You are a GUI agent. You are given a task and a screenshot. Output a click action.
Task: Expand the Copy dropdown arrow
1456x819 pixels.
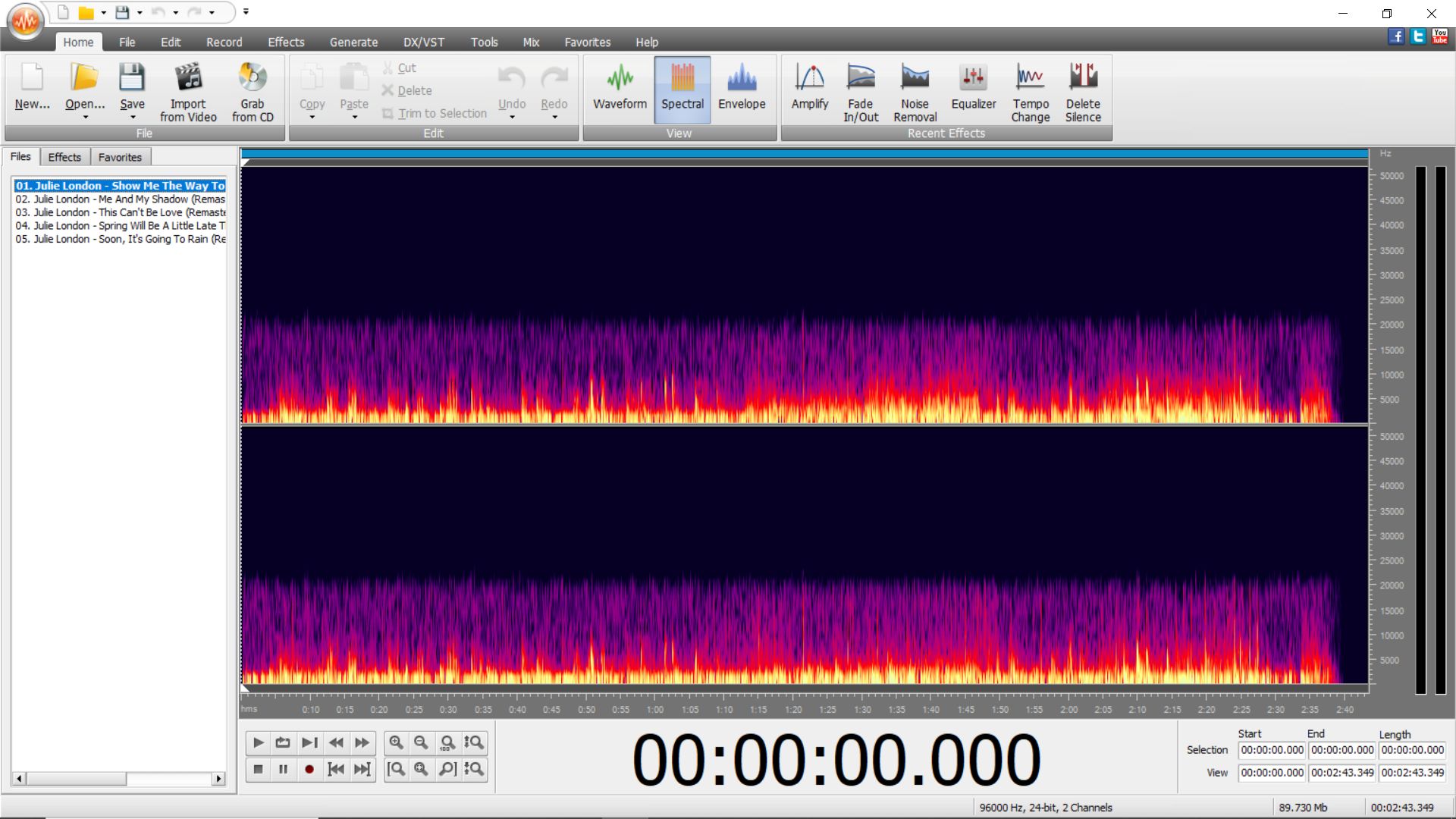(x=312, y=118)
